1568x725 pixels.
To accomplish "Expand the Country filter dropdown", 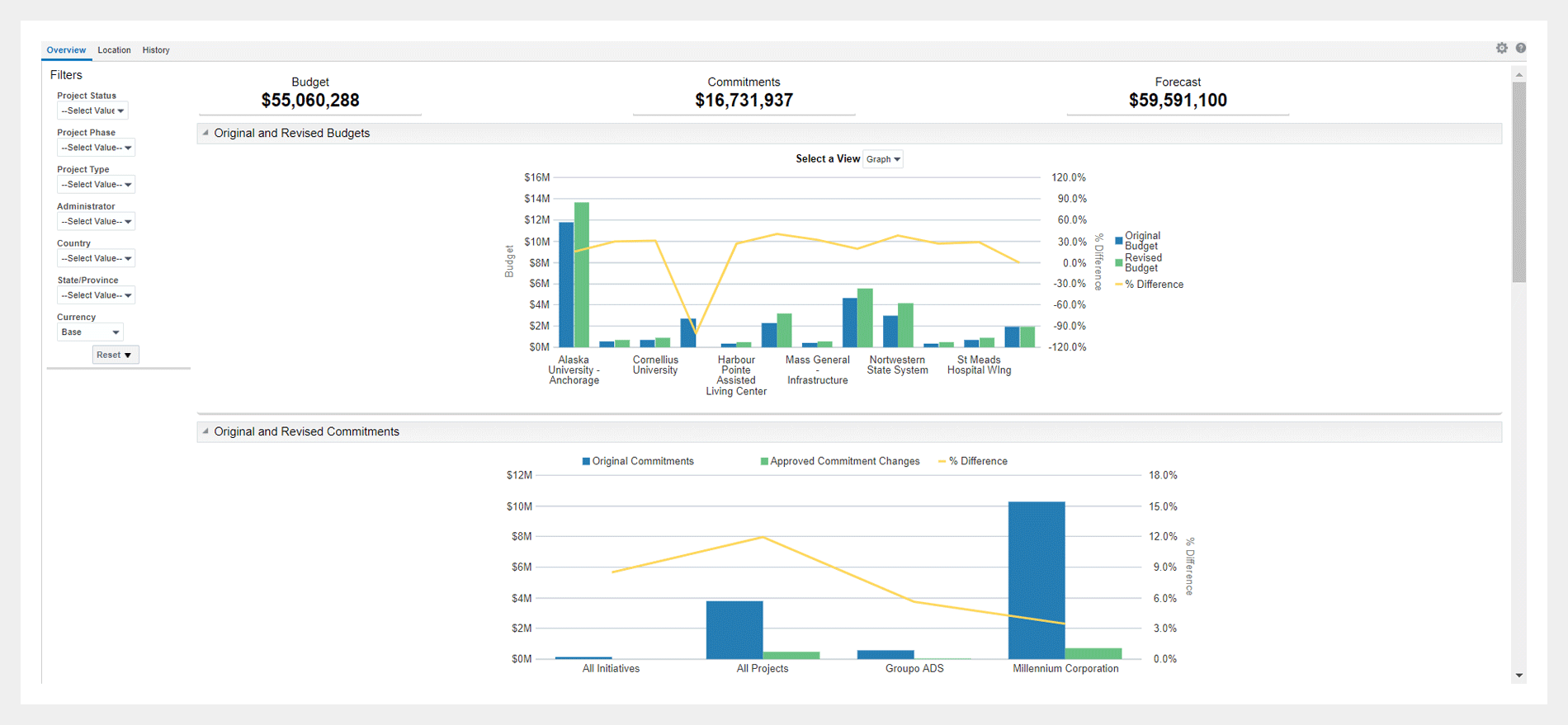I will pos(96,258).
